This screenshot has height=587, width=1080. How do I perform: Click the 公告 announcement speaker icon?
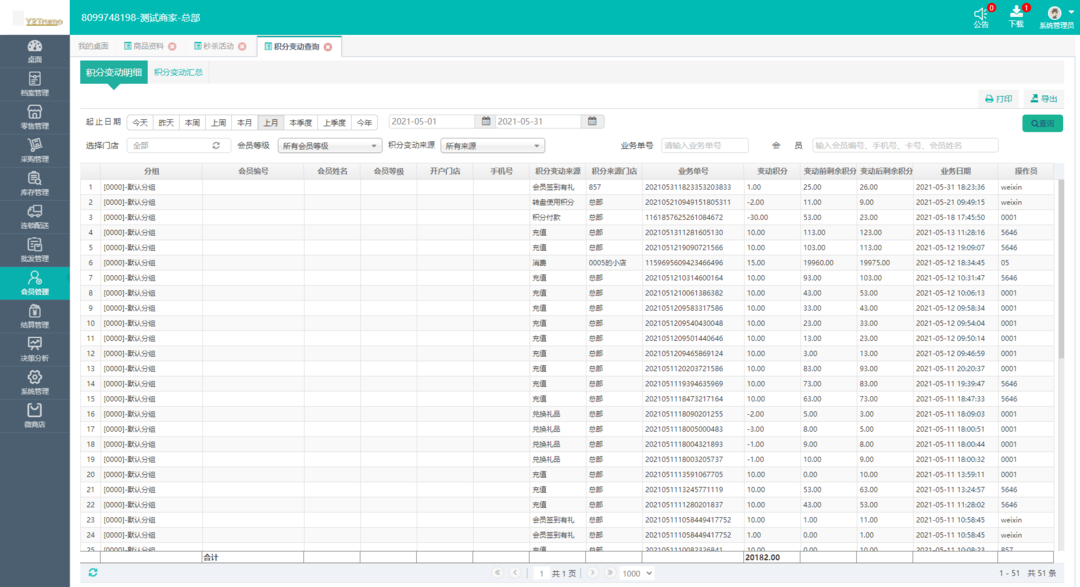pos(980,15)
